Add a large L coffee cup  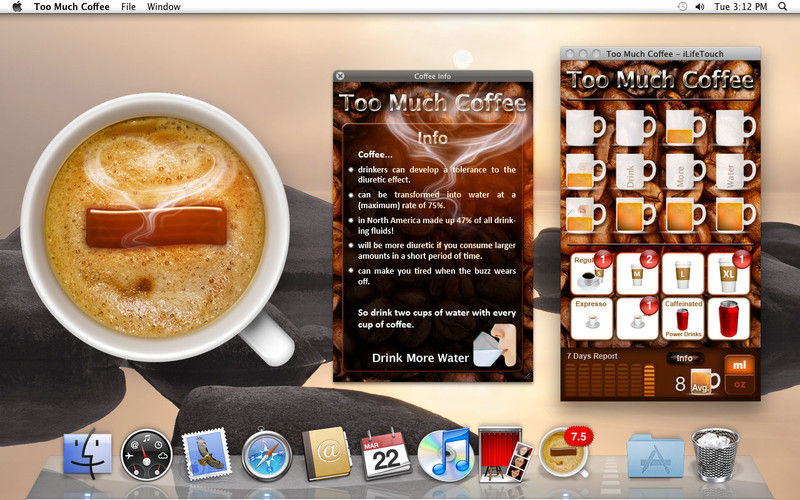pos(683,273)
